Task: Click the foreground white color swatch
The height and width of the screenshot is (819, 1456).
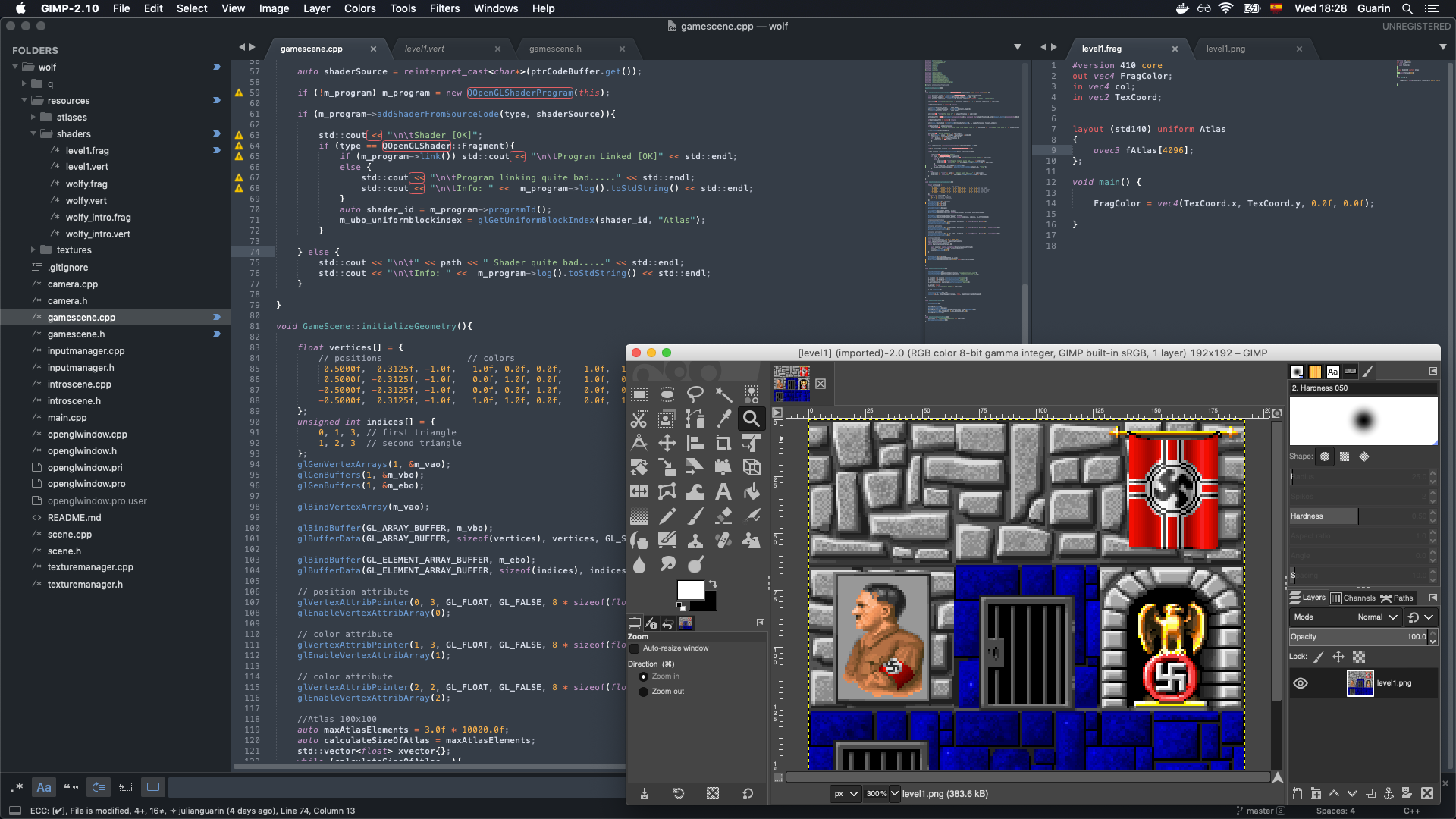Action: coord(689,590)
